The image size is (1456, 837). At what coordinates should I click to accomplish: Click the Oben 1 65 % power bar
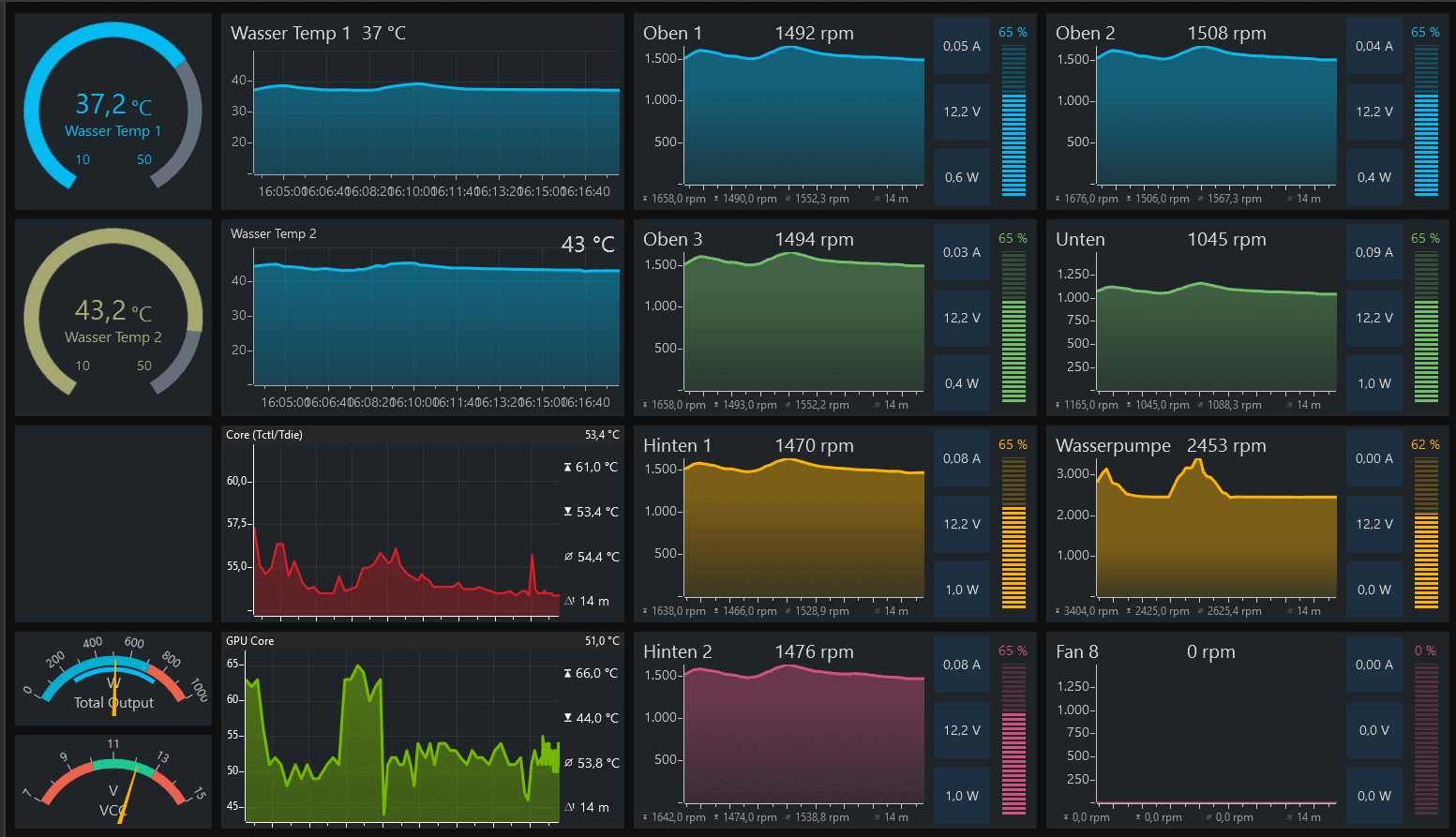click(1013, 120)
